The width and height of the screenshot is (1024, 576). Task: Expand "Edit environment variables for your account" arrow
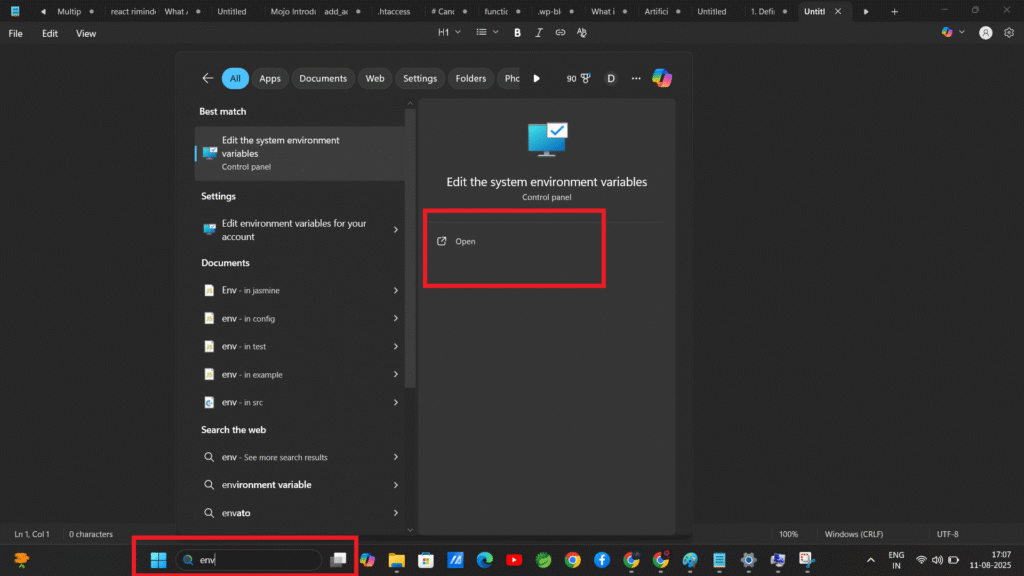[x=396, y=230]
